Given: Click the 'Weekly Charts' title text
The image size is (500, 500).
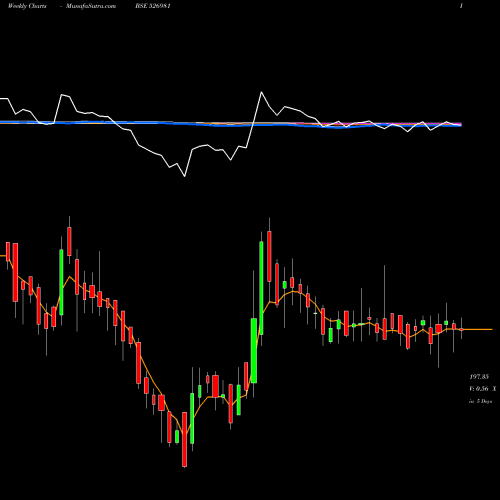Looking at the screenshot, I should 27,6.
